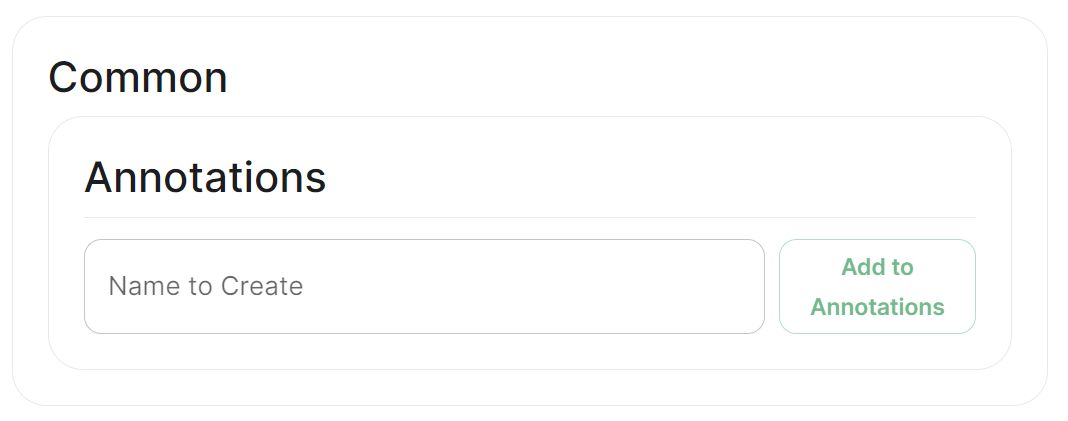This screenshot has height=421, width=1068.
Task: Click blank space right of Annotations title
Action: (647, 178)
